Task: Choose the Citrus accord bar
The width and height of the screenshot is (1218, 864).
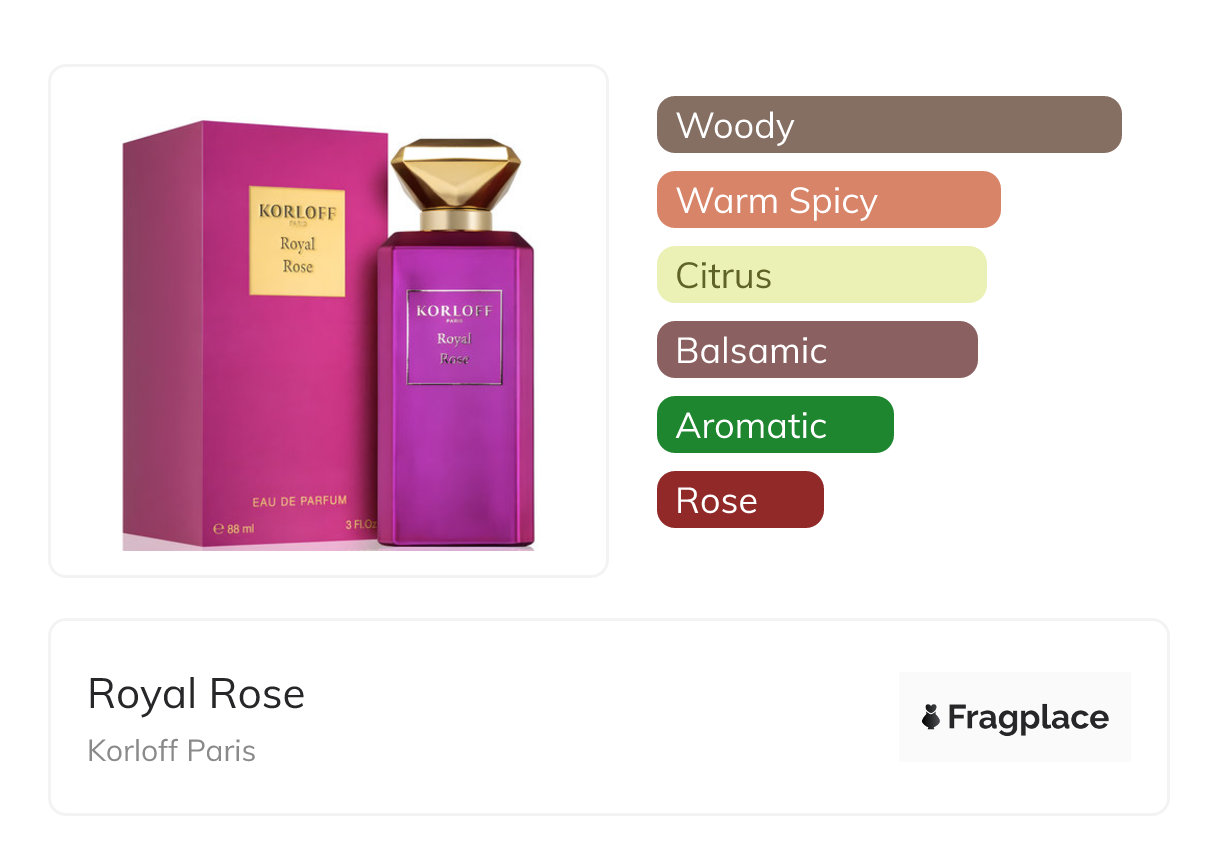Action: [x=822, y=275]
